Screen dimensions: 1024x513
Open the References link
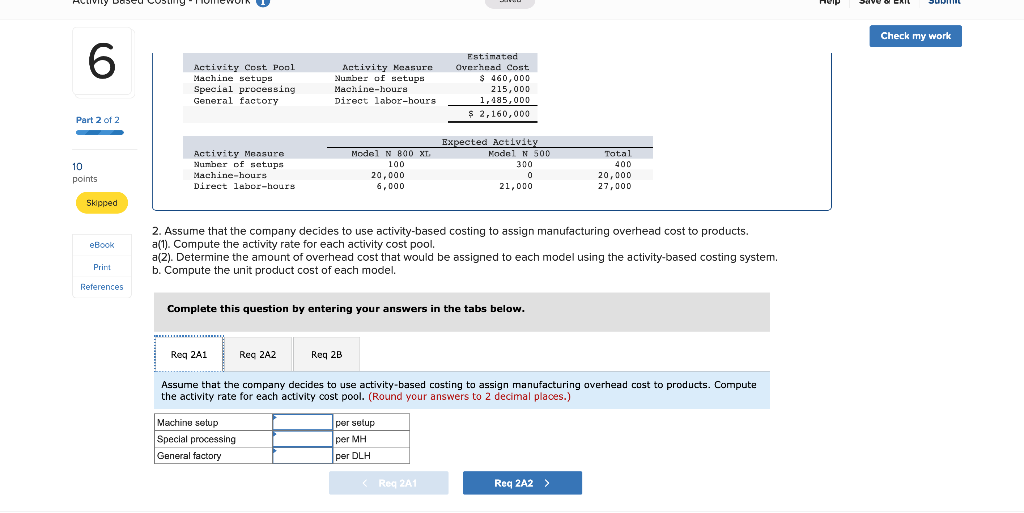coord(102,287)
